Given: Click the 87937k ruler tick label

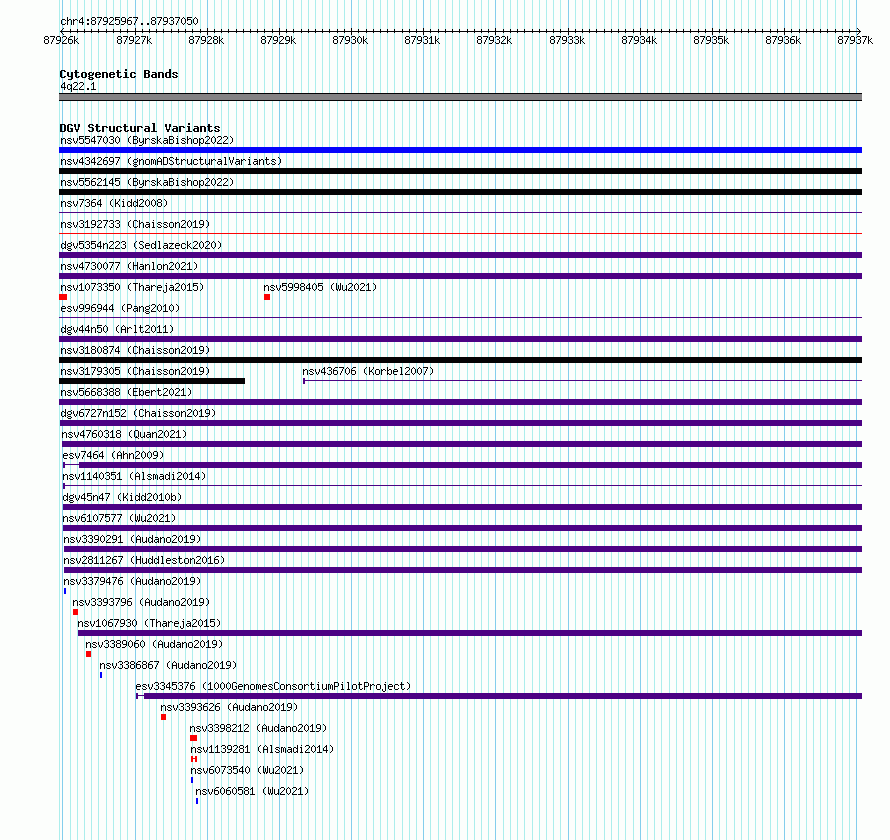Looking at the screenshot, I should [x=855, y=40].
